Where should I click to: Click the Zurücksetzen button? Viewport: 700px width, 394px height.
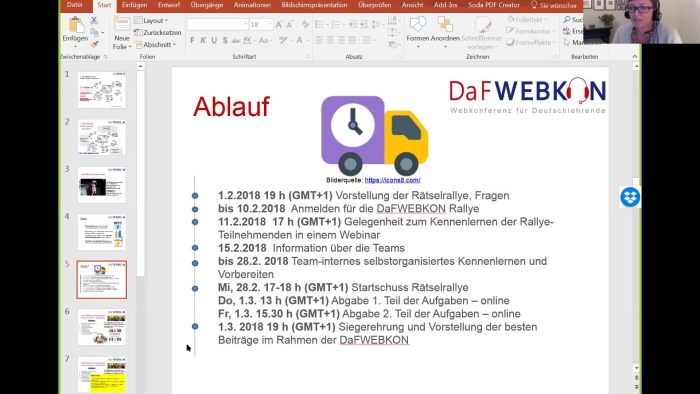158,33
